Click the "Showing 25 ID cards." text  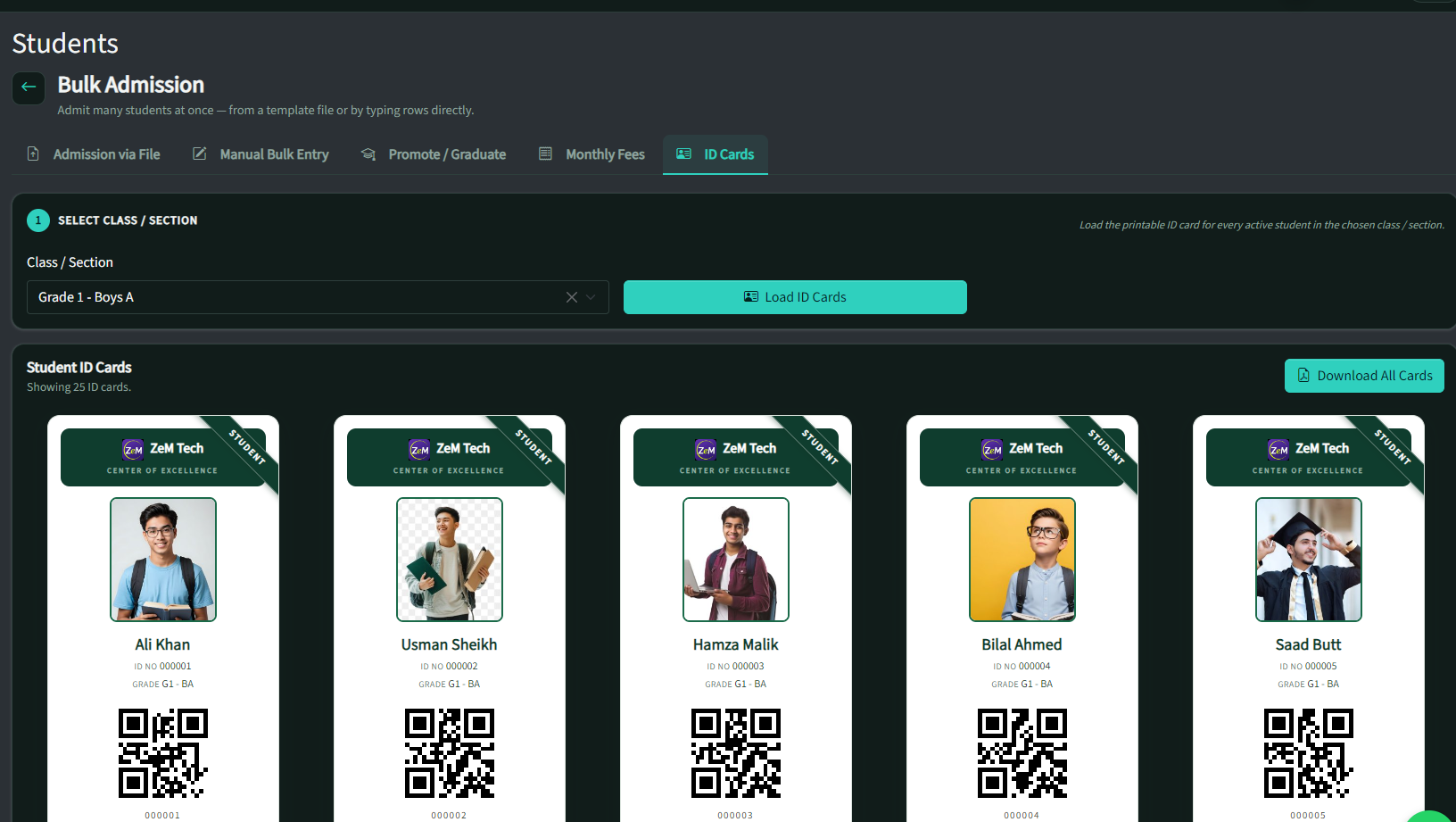(79, 387)
